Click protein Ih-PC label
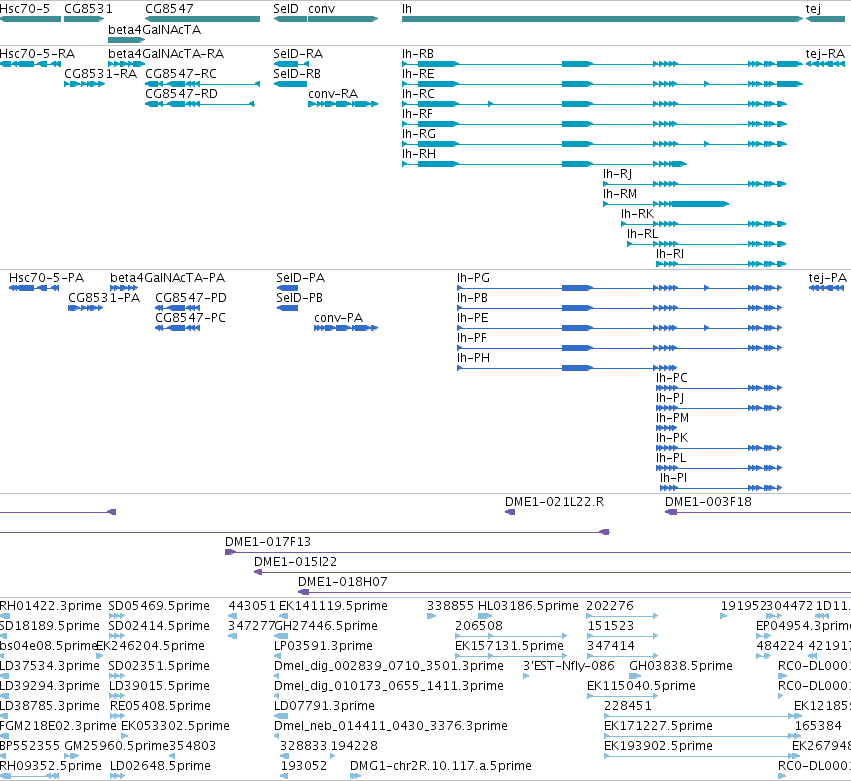 [x=672, y=378]
